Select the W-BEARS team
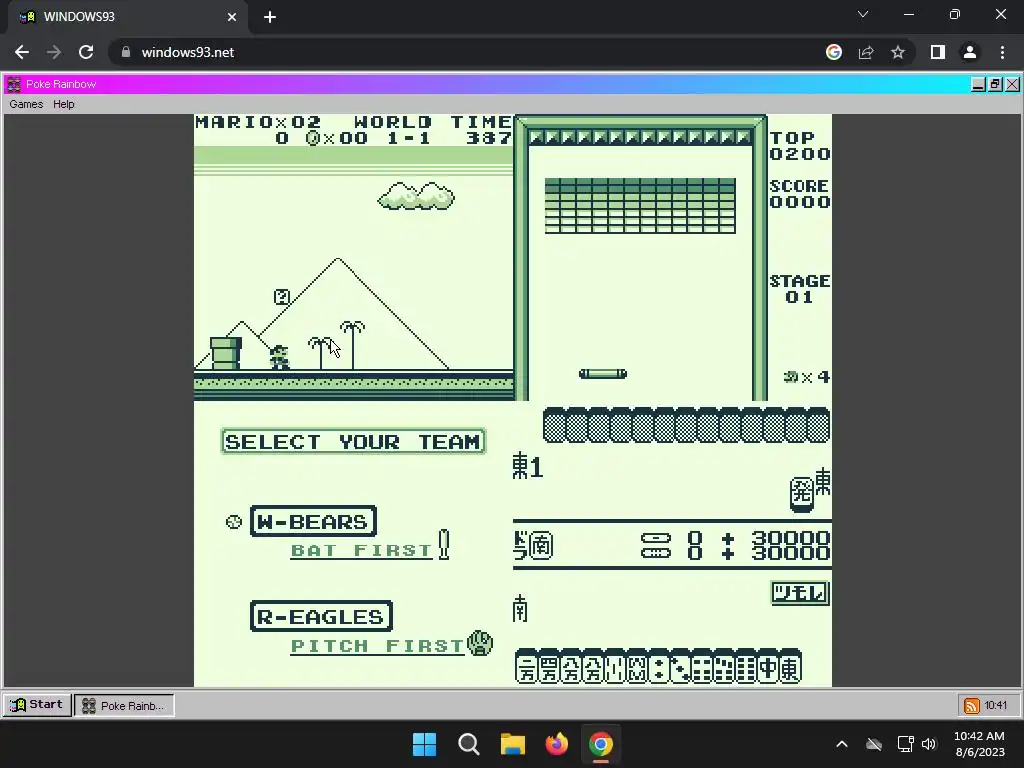The image size is (1024, 768). click(313, 521)
